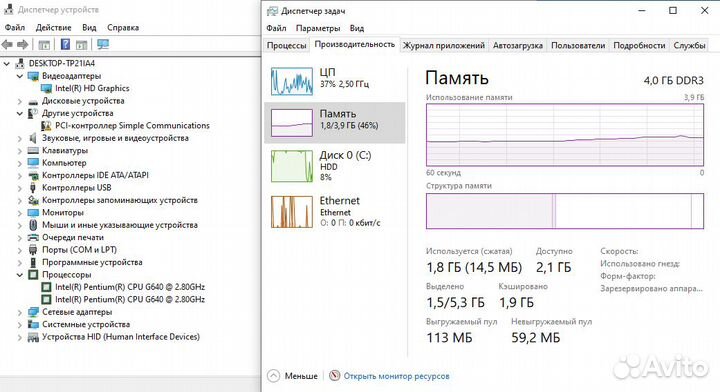
Task: Toggle the console tree toolbar icon
Action: (44, 45)
